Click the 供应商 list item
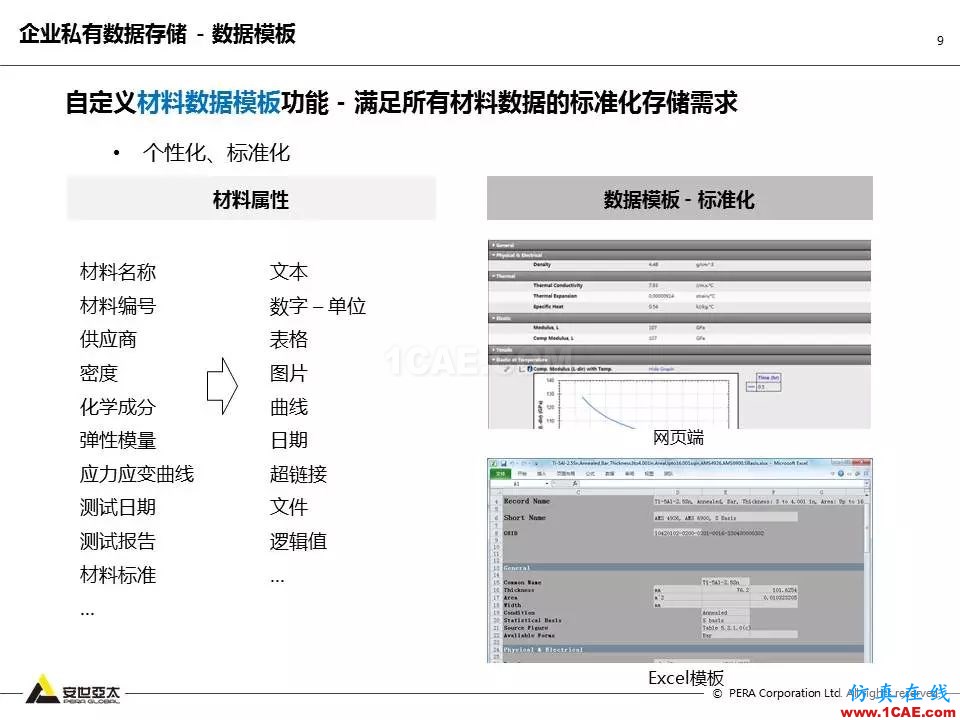This screenshot has width=960, height=720. tap(108, 339)
